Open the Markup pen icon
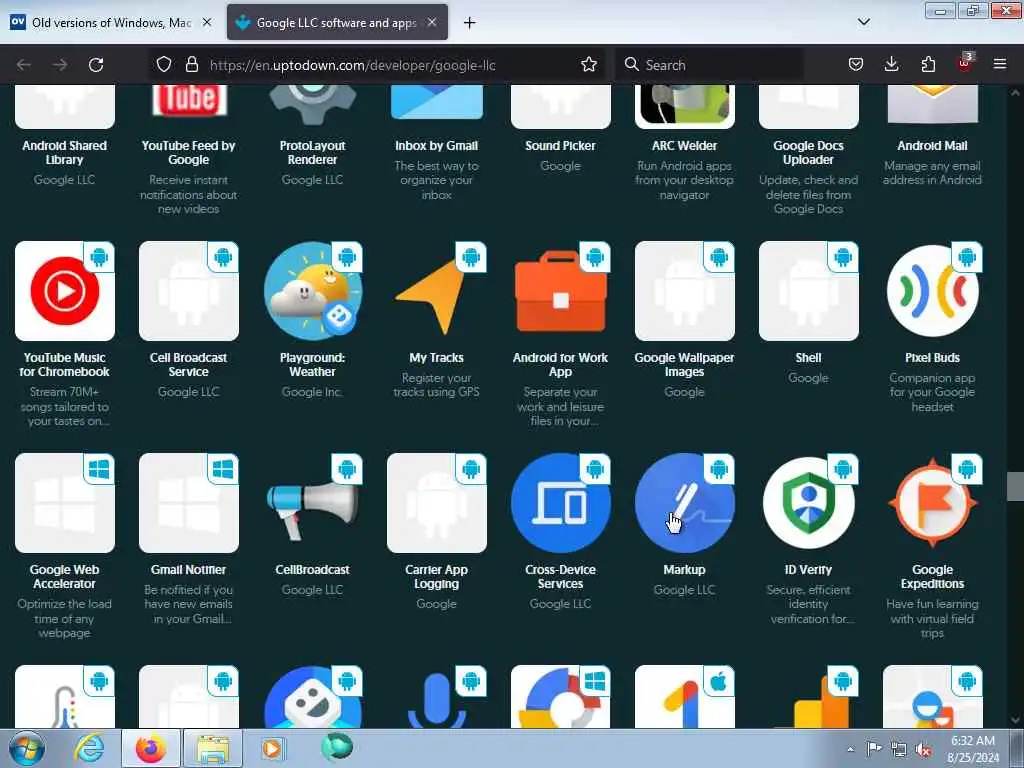Image resolution: width=1024 pixels, height=768 pixels. [x=684, y=503]
